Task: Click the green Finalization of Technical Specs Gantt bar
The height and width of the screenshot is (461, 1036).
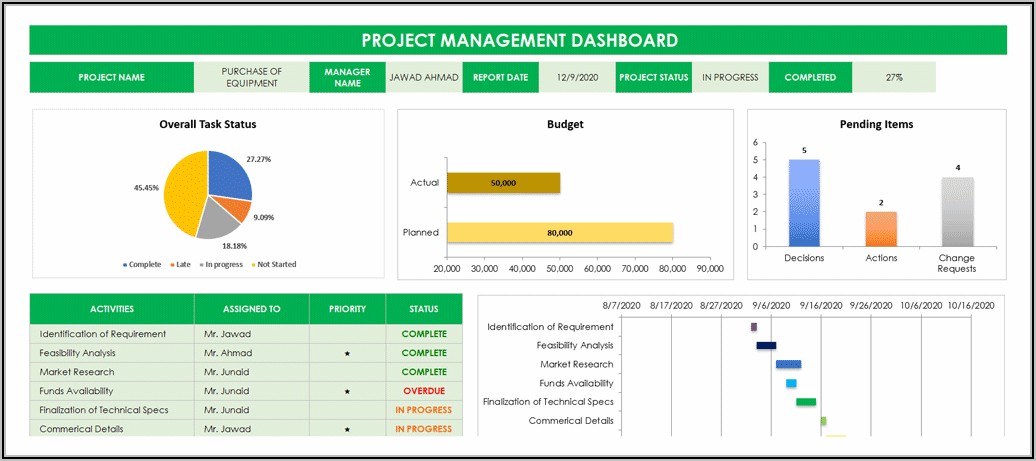Action: coord(806,402)
